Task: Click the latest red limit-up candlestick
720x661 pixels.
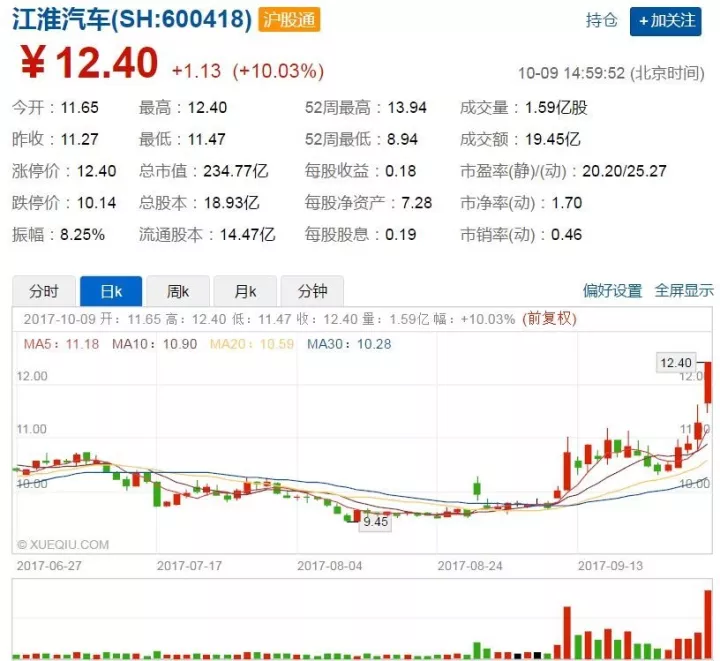Action: coord(708,383)
